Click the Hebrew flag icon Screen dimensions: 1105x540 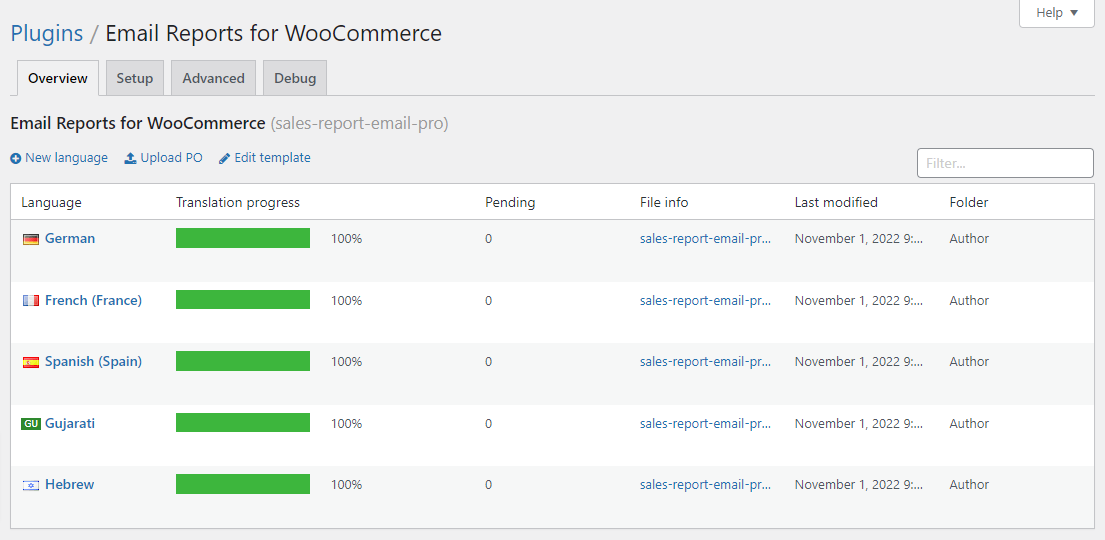click(x=31, y=485)
